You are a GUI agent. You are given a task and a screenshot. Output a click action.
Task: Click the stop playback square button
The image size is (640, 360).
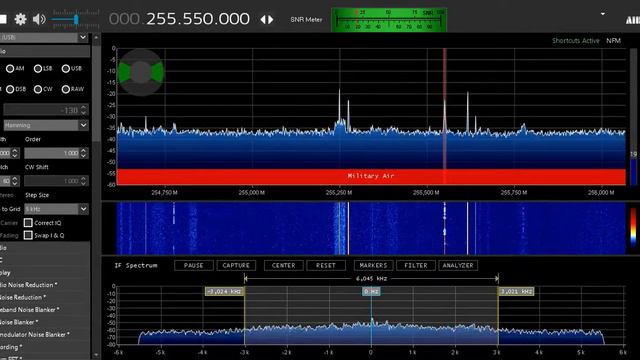tap(3, 19)
